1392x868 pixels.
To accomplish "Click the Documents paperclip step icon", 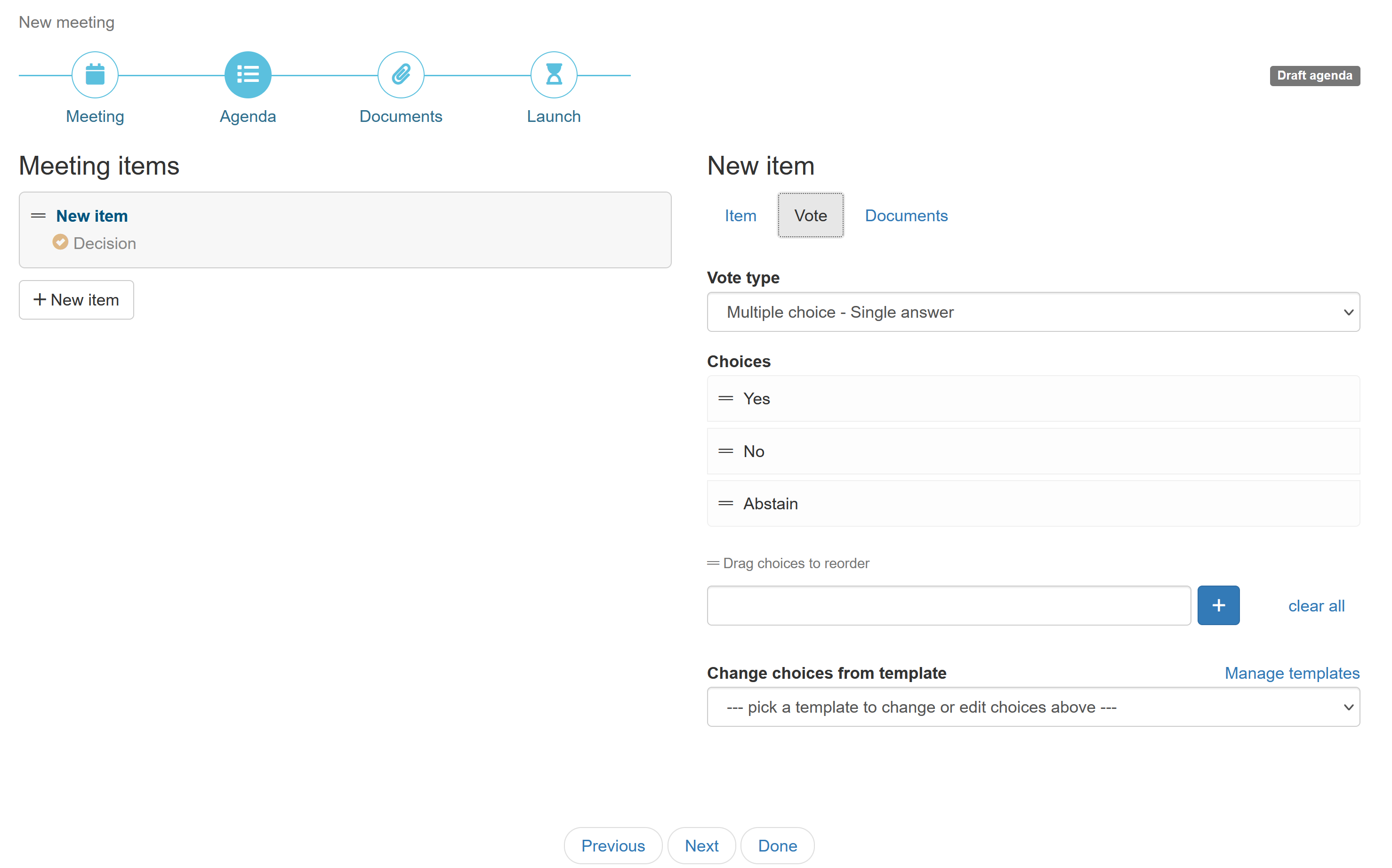I will point(401,75).
